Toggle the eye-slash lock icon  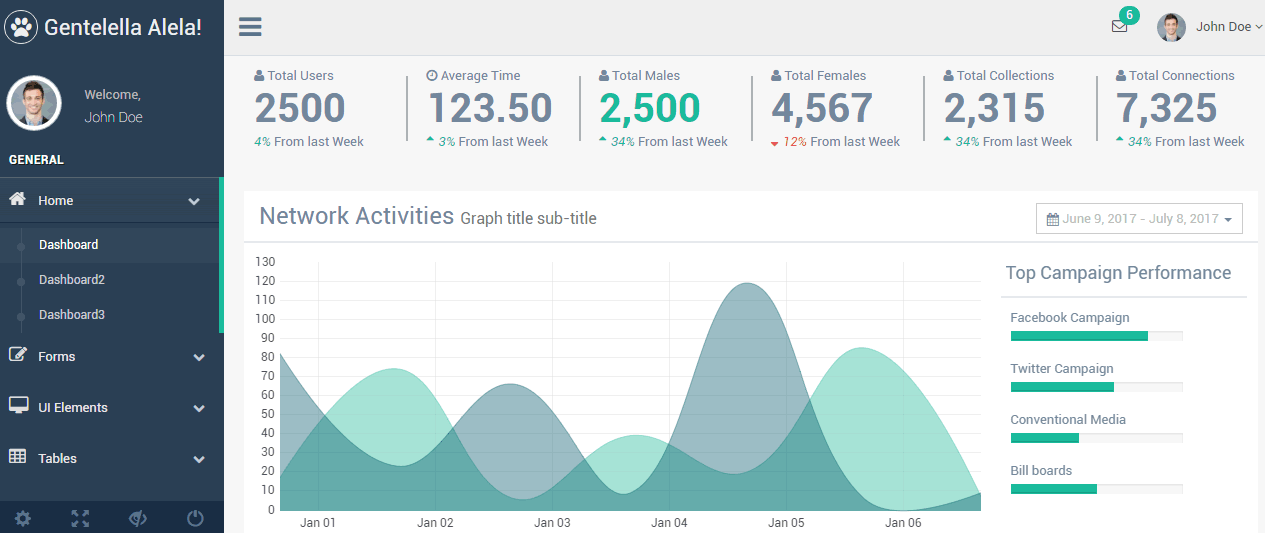[x=138, y=518]
